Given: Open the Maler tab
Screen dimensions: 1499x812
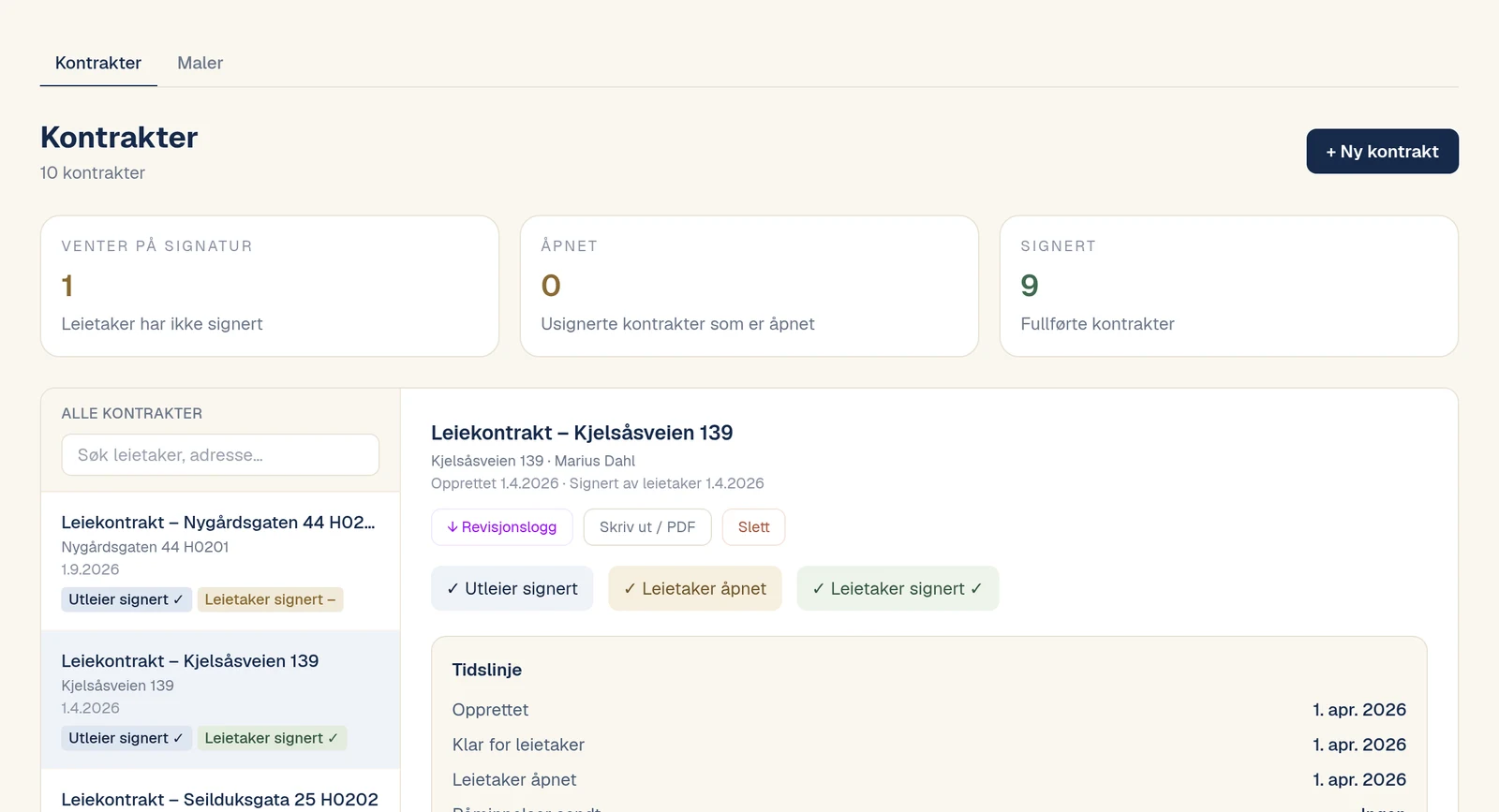Looking at the screenshot, I should coord(200,63).
